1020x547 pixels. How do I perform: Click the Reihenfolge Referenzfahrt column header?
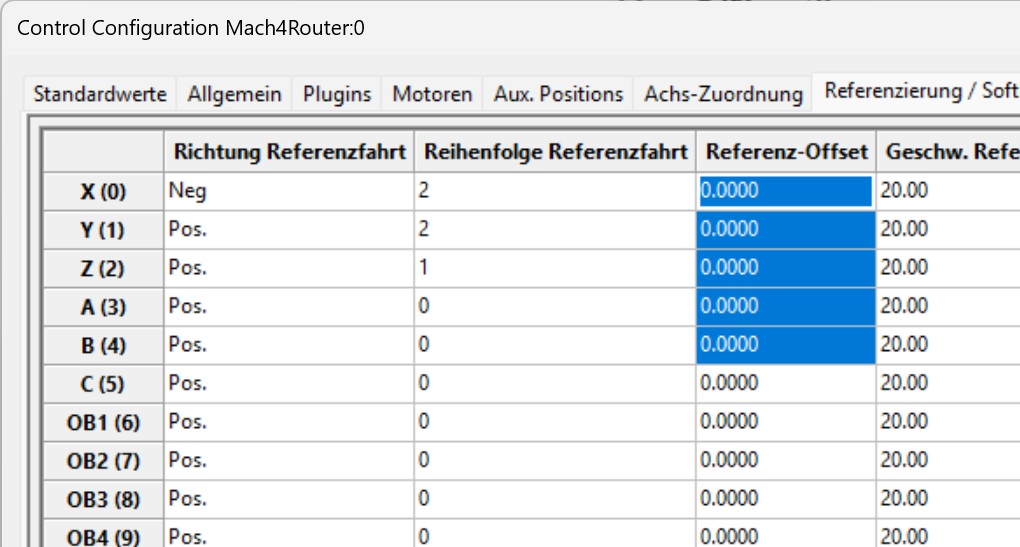tap(555, 153)
